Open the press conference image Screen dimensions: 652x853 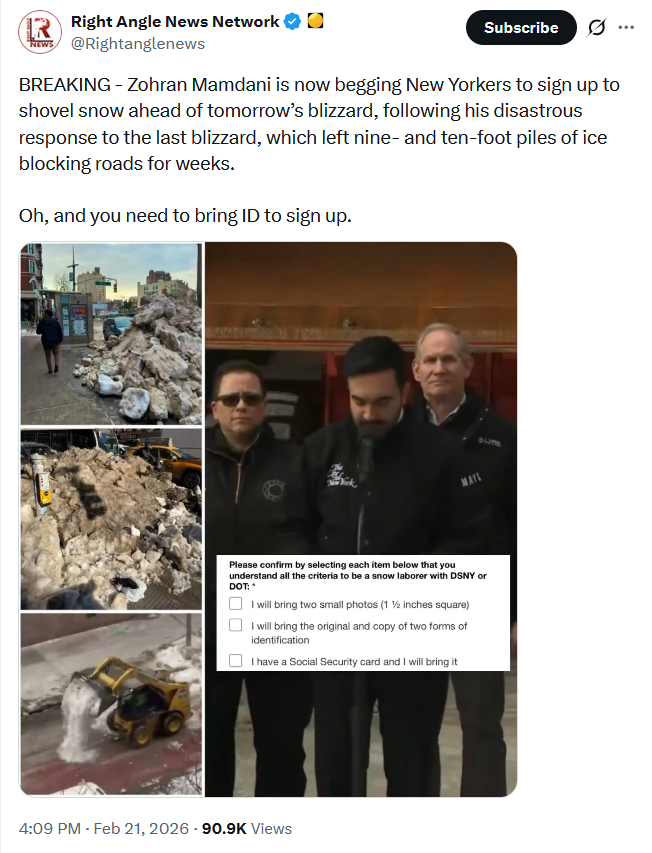361,520
